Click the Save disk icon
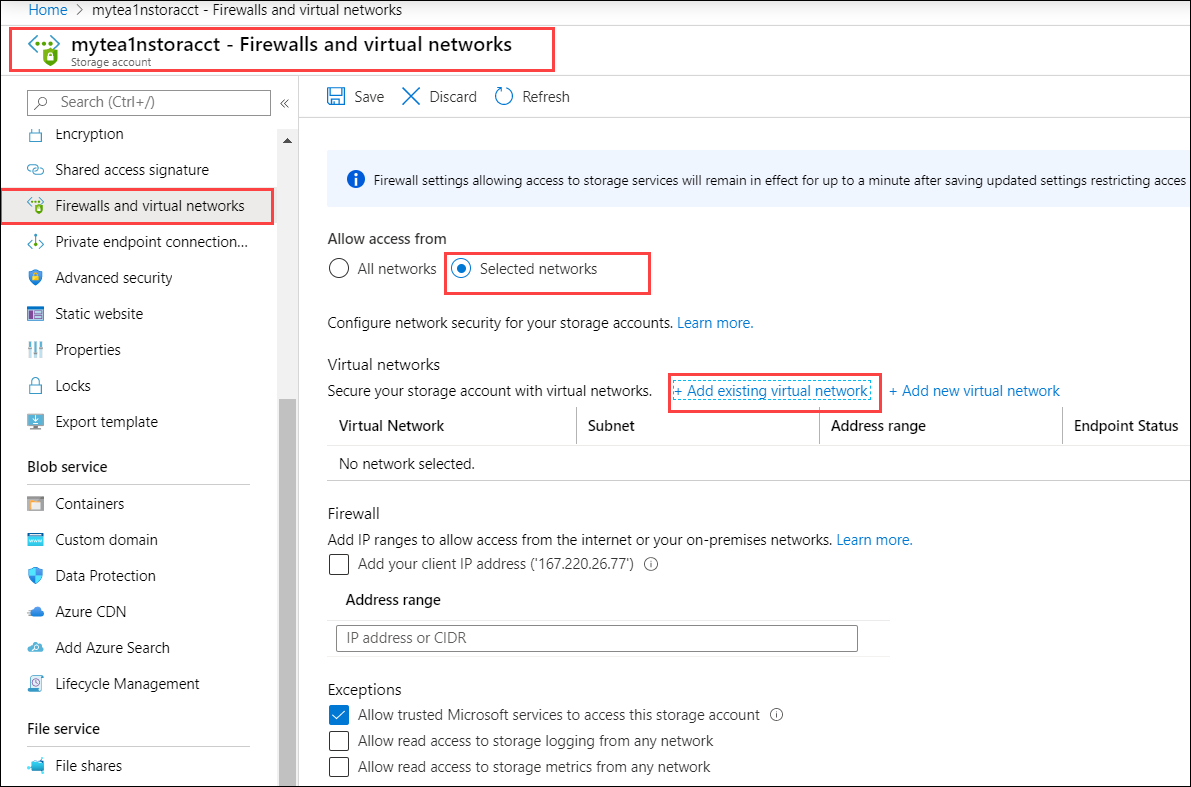Image resolution: width=1191 pixels, height=787 pixels. click(336, 96)
